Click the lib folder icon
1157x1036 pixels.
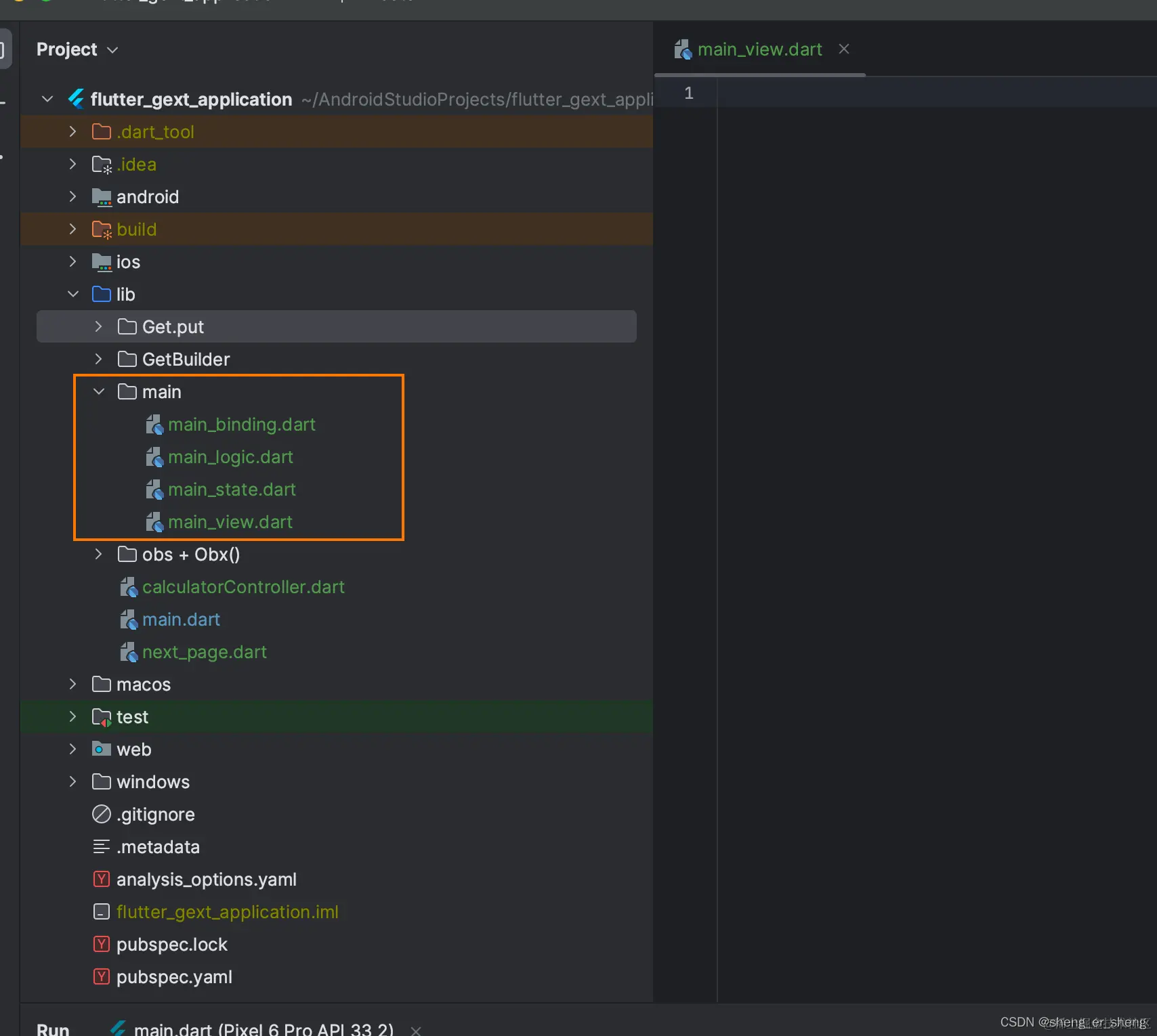pos(102,294)
